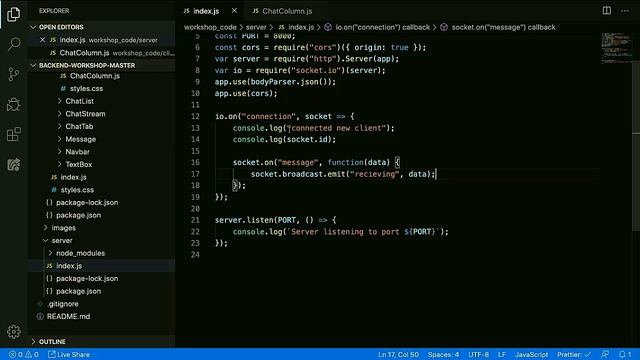Screen dimensions: 640x360
Task: Open ChatColumn.js from the Open Editors list
Action: click(102, 53)
